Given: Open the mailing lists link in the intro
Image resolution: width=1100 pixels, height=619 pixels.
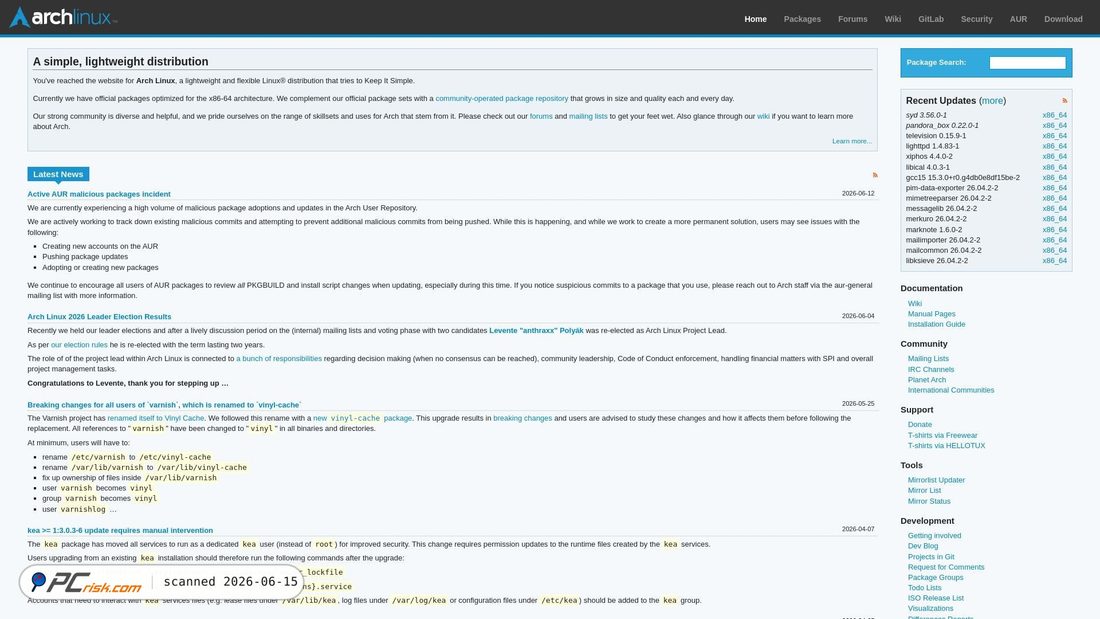Looking at the screenshot, I should [x=588, y=117].
